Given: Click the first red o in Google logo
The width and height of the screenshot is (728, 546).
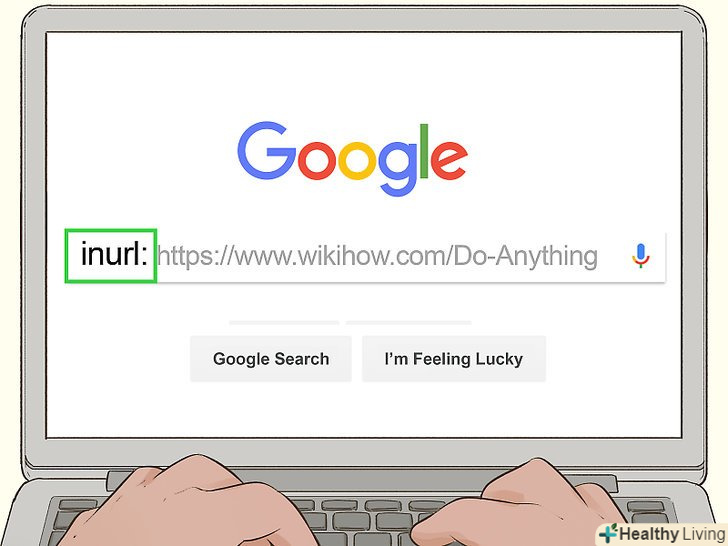Looking at the screenshot, I should click(x=317, y=160).
